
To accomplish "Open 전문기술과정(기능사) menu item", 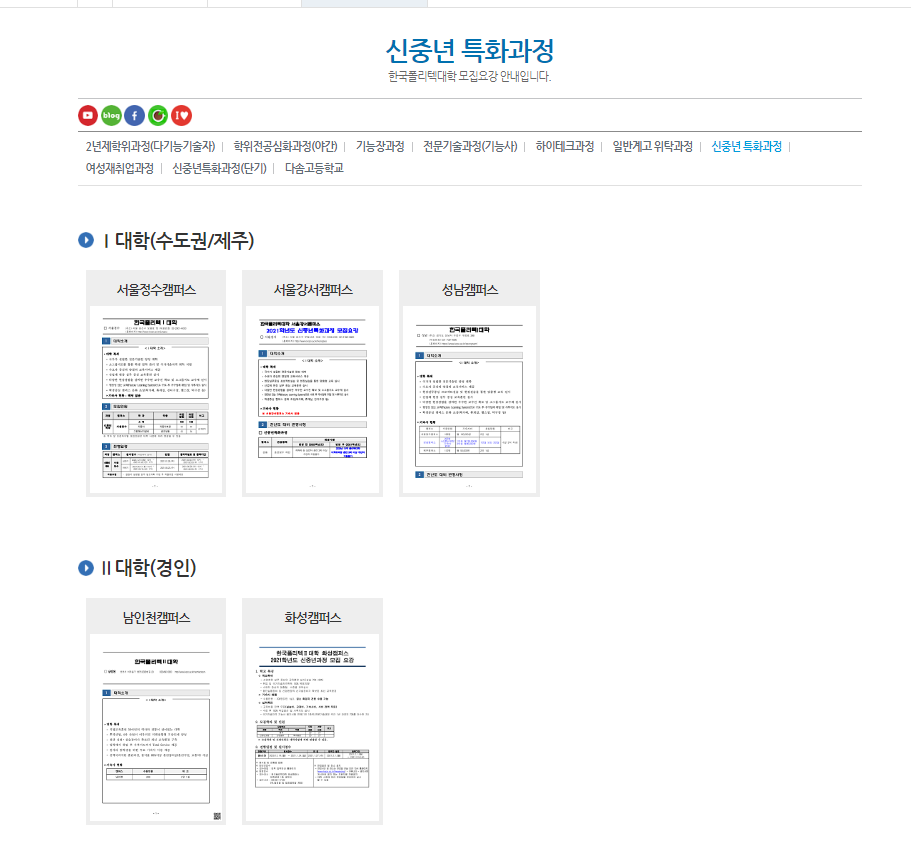I will tap(470, 146).
